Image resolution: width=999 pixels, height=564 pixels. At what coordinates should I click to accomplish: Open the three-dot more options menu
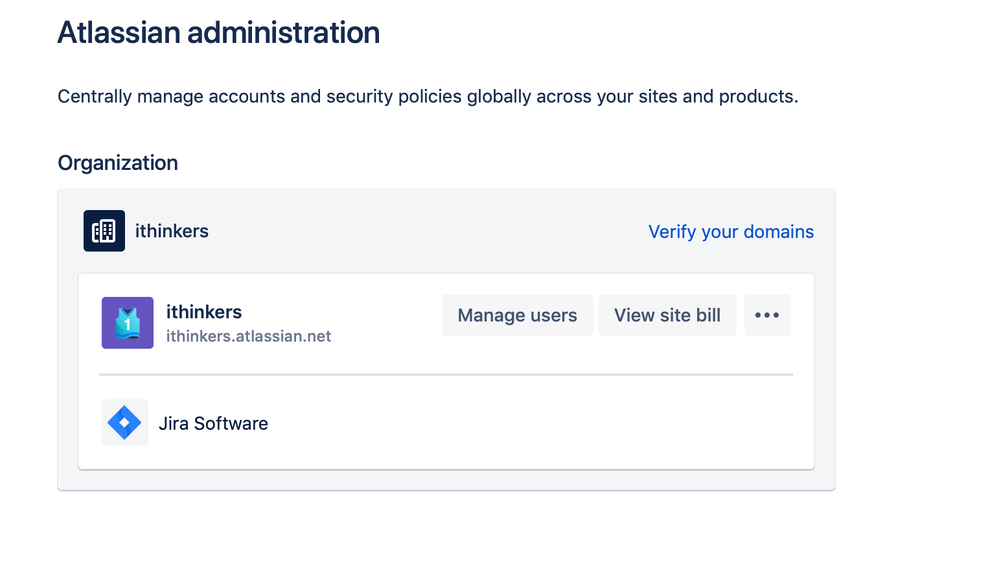coord(767,315)
